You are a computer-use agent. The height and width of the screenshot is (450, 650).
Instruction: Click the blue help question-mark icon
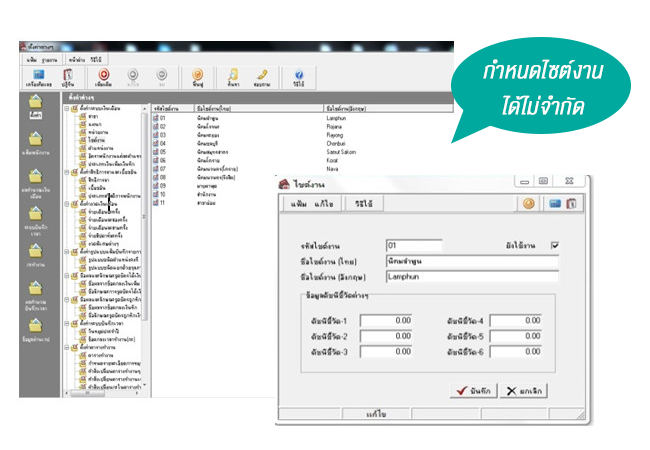pos(298,76)
